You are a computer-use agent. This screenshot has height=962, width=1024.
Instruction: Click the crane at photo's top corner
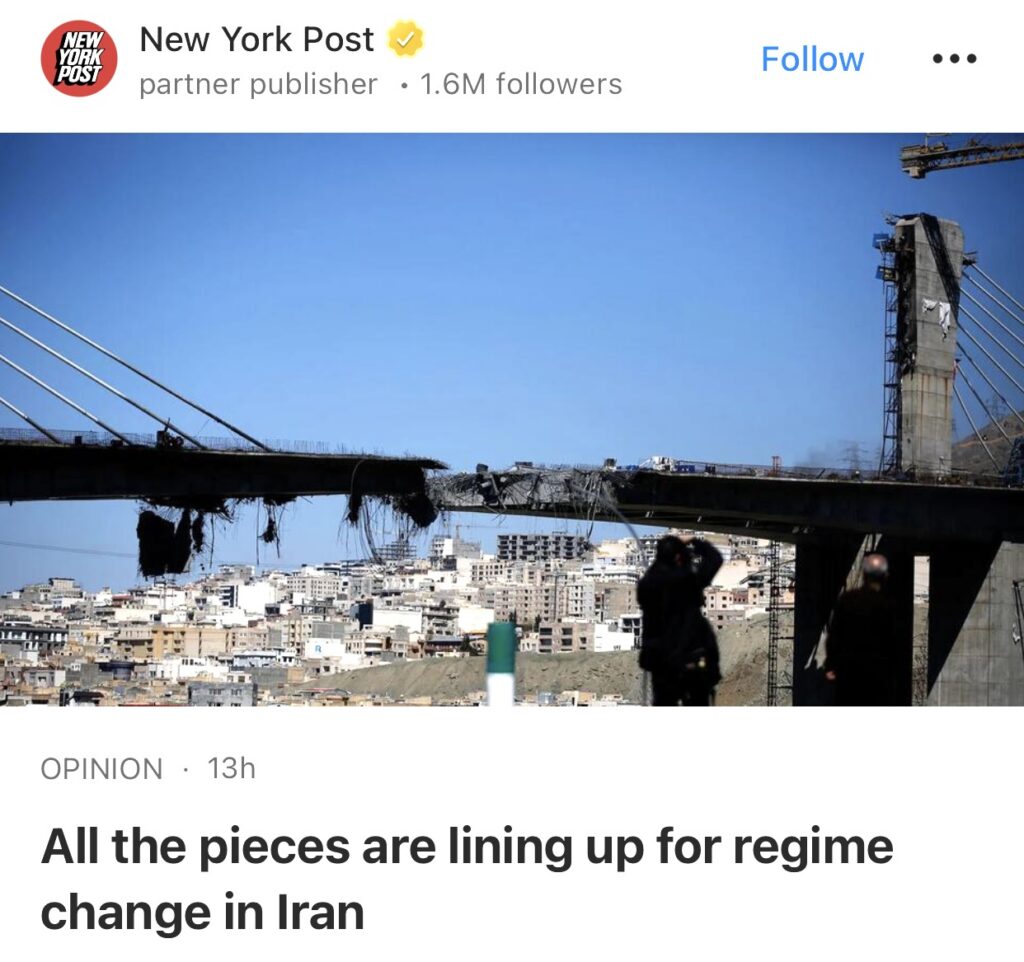coord(961,155)
